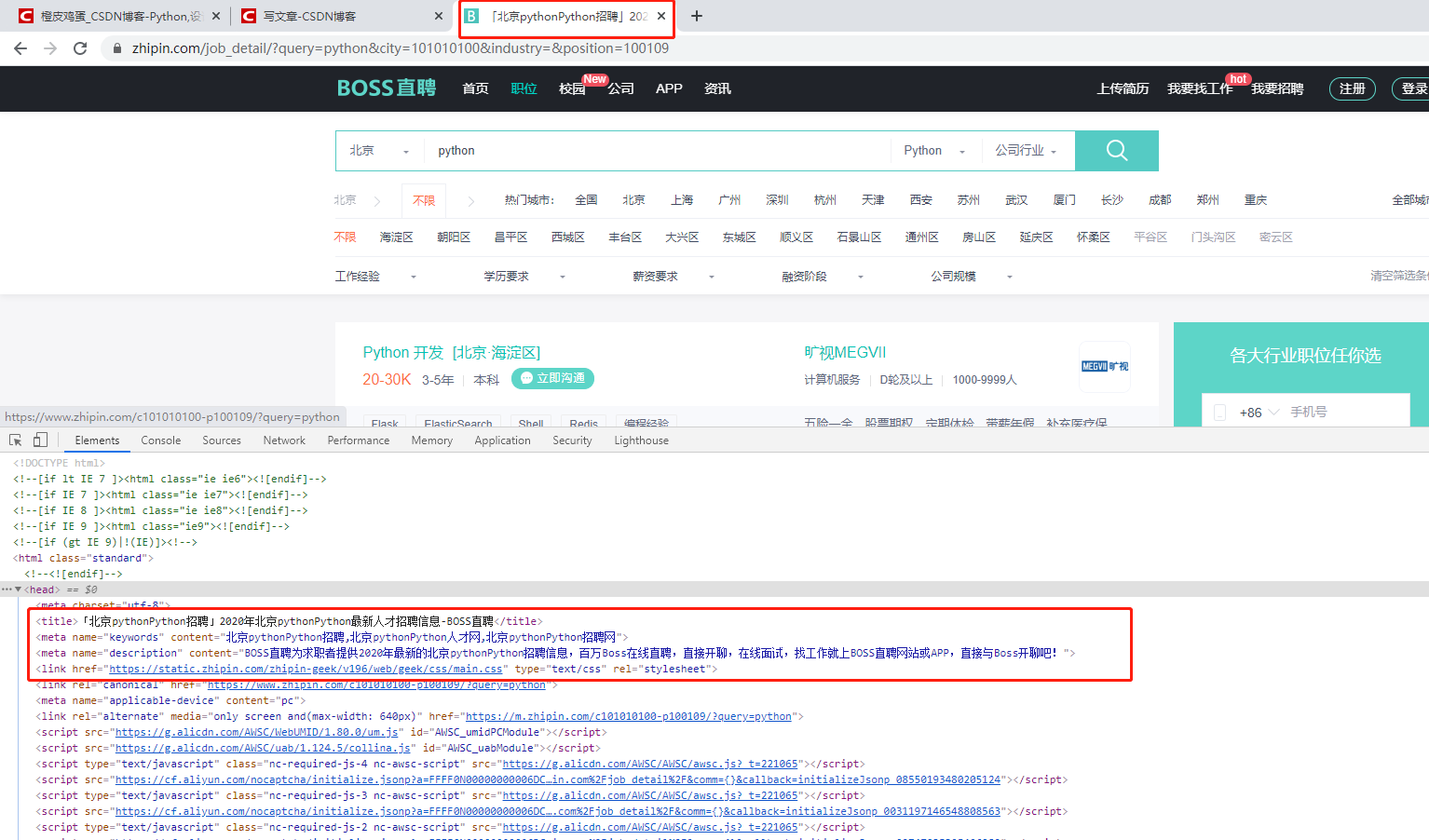Click the BOSS直聘 logo

pos(386,88)
